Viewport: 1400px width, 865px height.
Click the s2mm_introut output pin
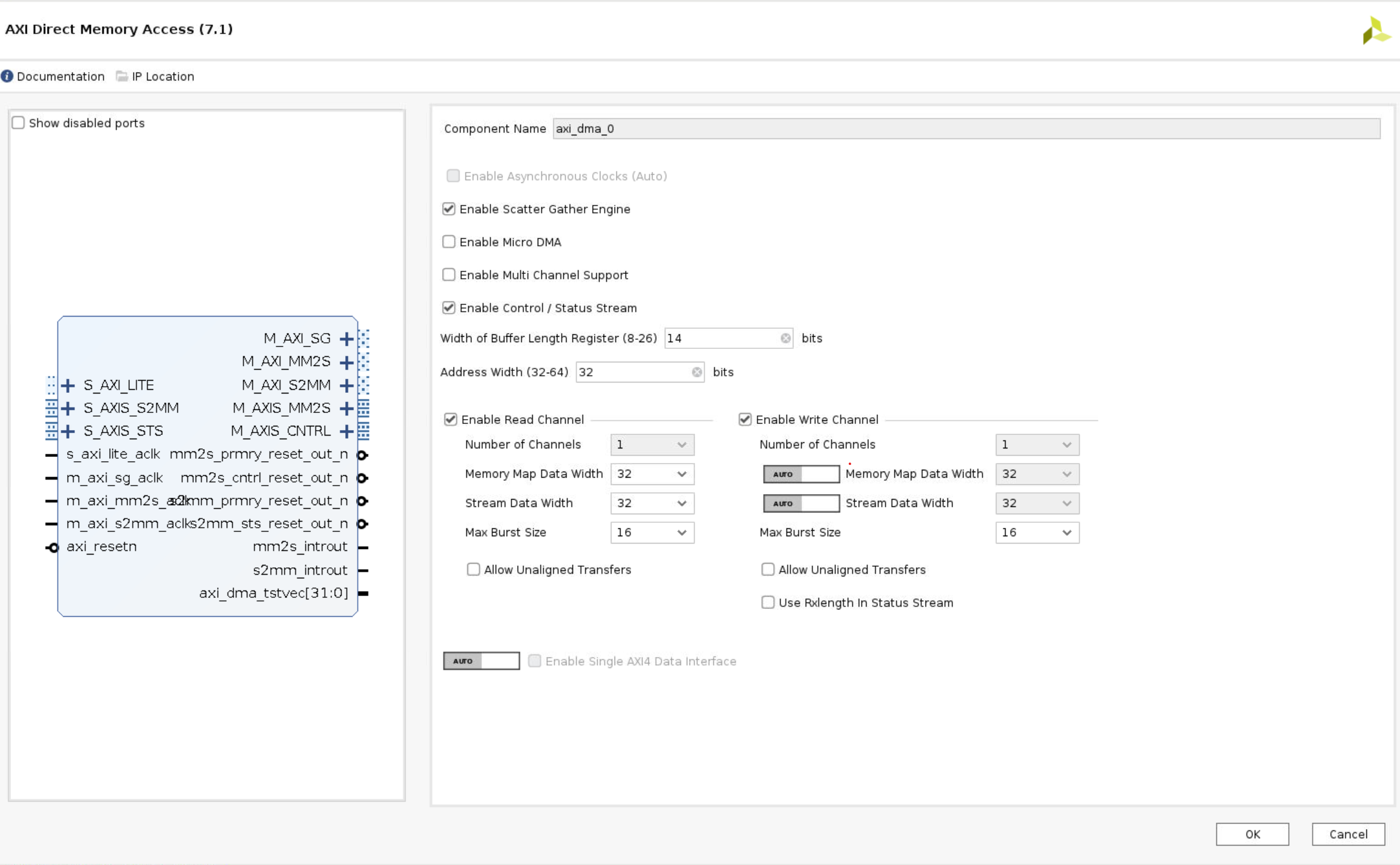363,570
